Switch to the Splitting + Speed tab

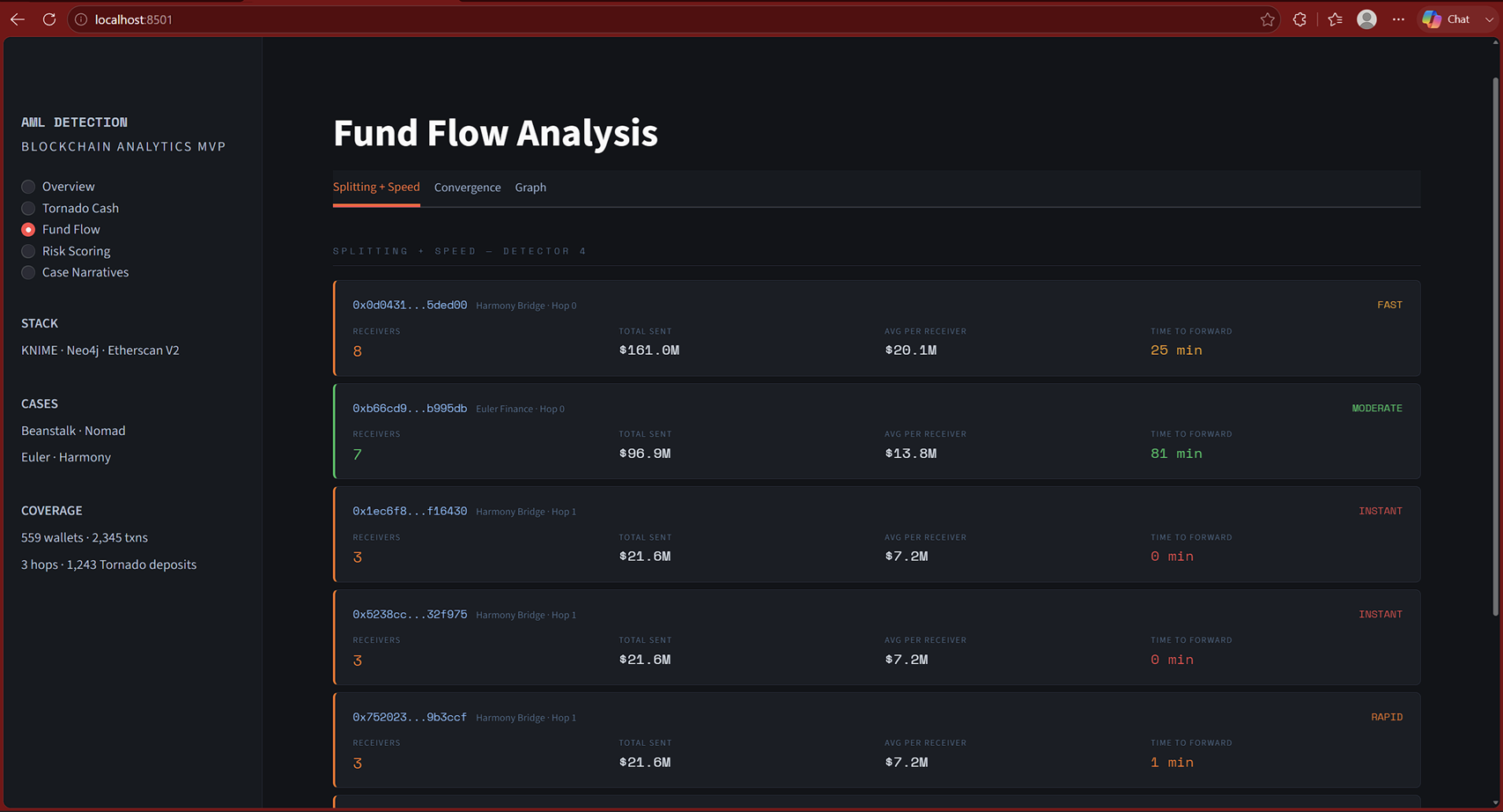coord(376,187)
